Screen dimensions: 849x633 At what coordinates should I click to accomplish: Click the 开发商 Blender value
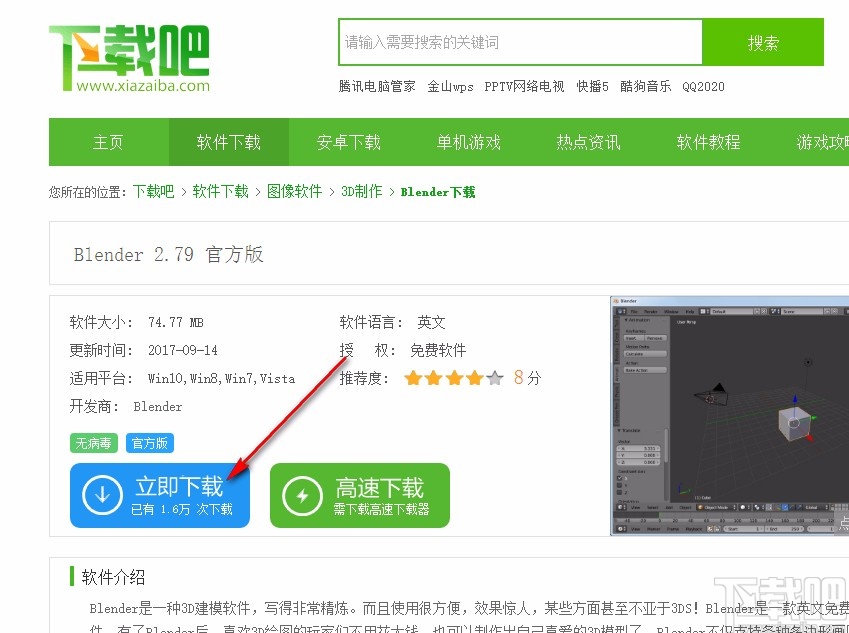pyautogui.click(x=158, y=406)
